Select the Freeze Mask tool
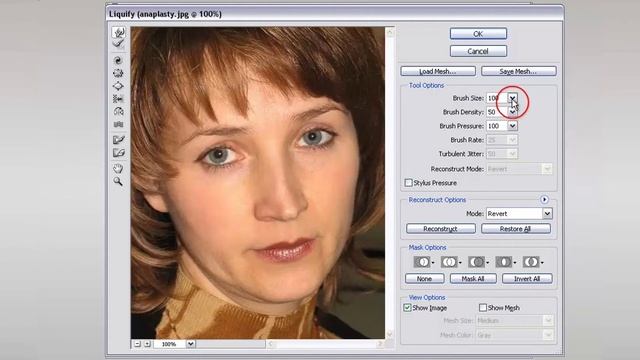640x360 pixels. [118, 140]
